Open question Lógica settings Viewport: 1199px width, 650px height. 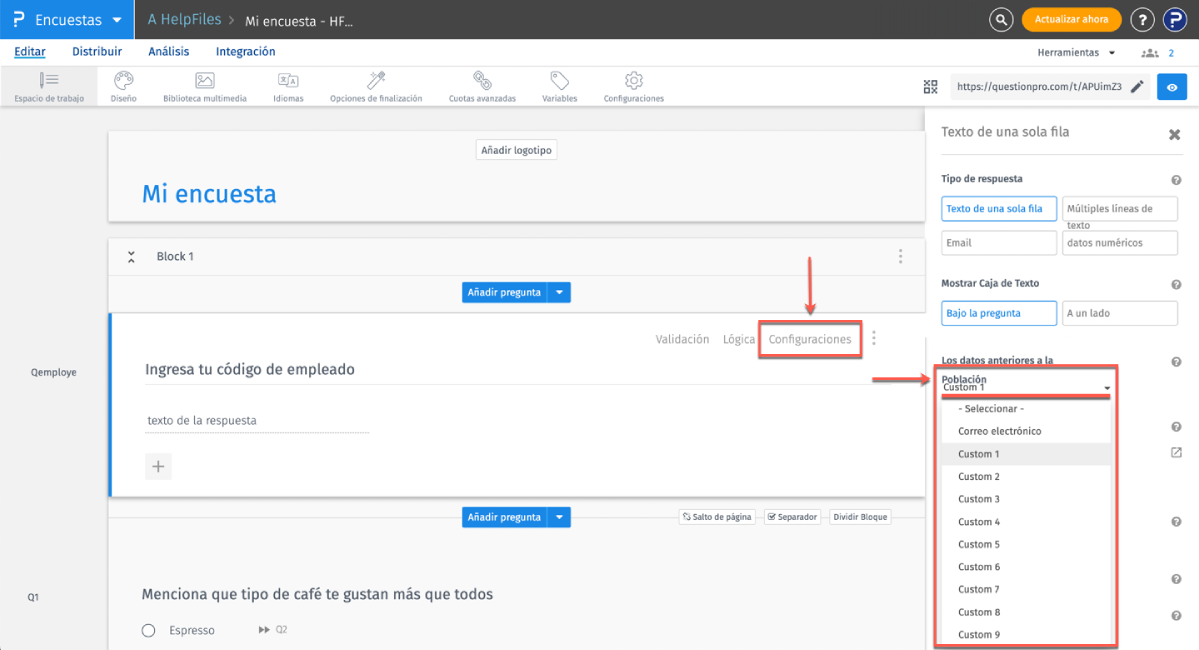(739, 339)
